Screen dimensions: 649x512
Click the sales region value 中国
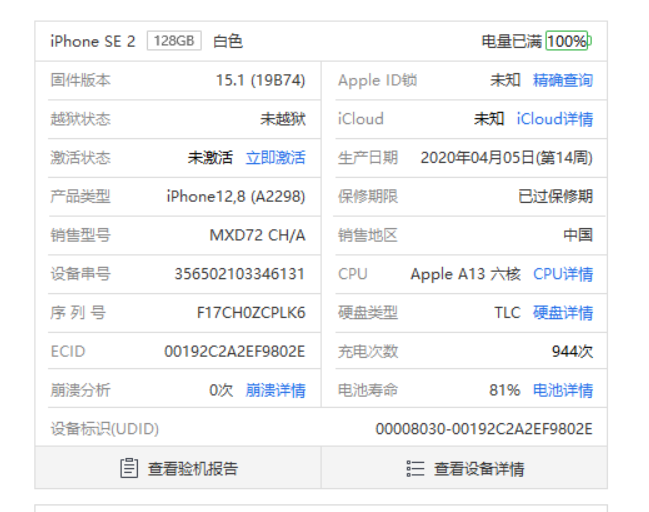pyautogui.click(x=578, y=235)
